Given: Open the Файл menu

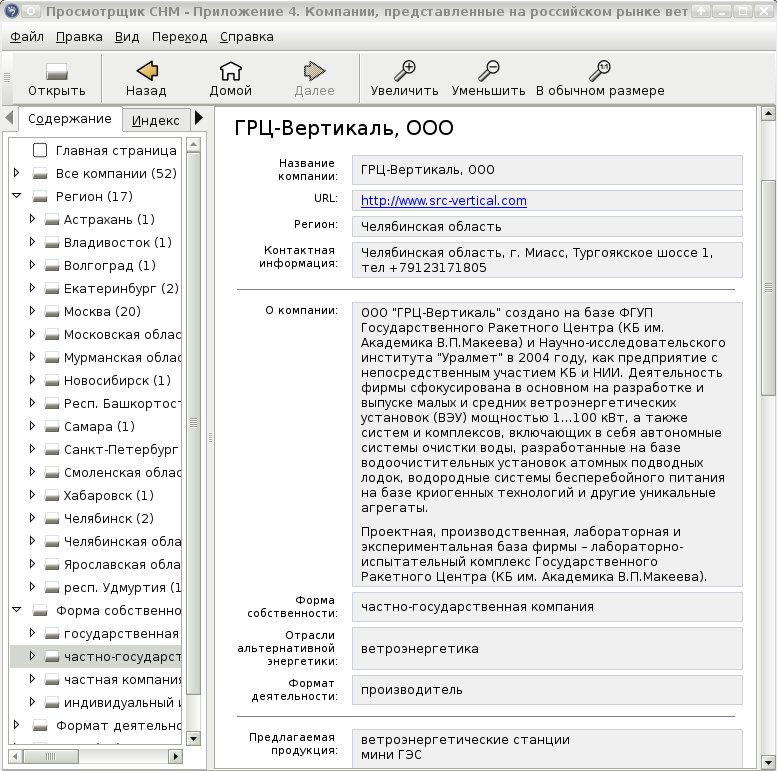Looking at the screenshot, I should click(27, 37).
